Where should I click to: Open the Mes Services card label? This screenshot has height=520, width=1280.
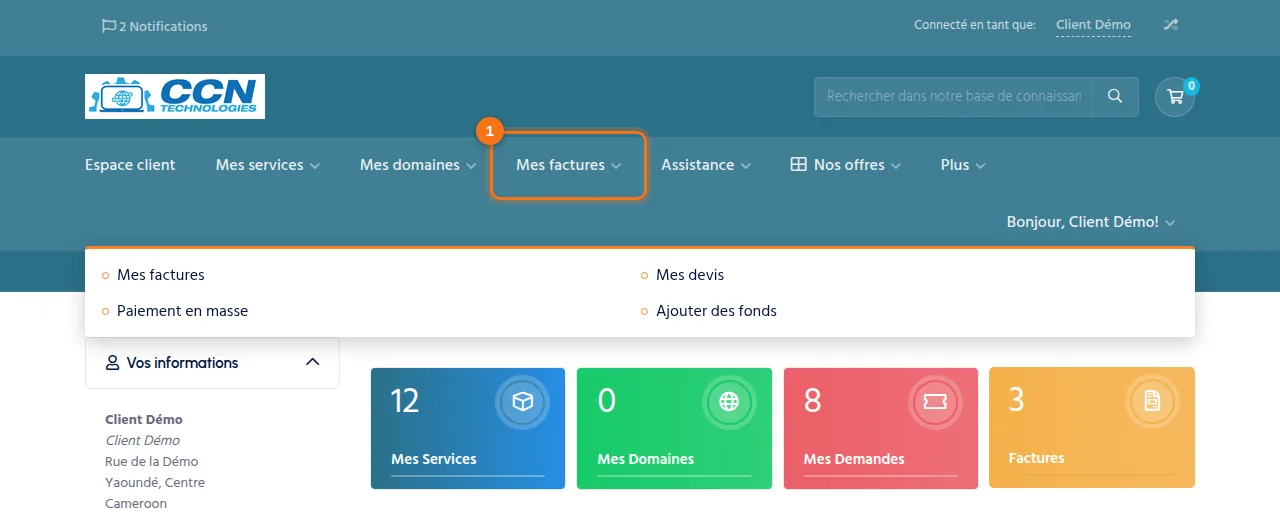click(434, 459)
